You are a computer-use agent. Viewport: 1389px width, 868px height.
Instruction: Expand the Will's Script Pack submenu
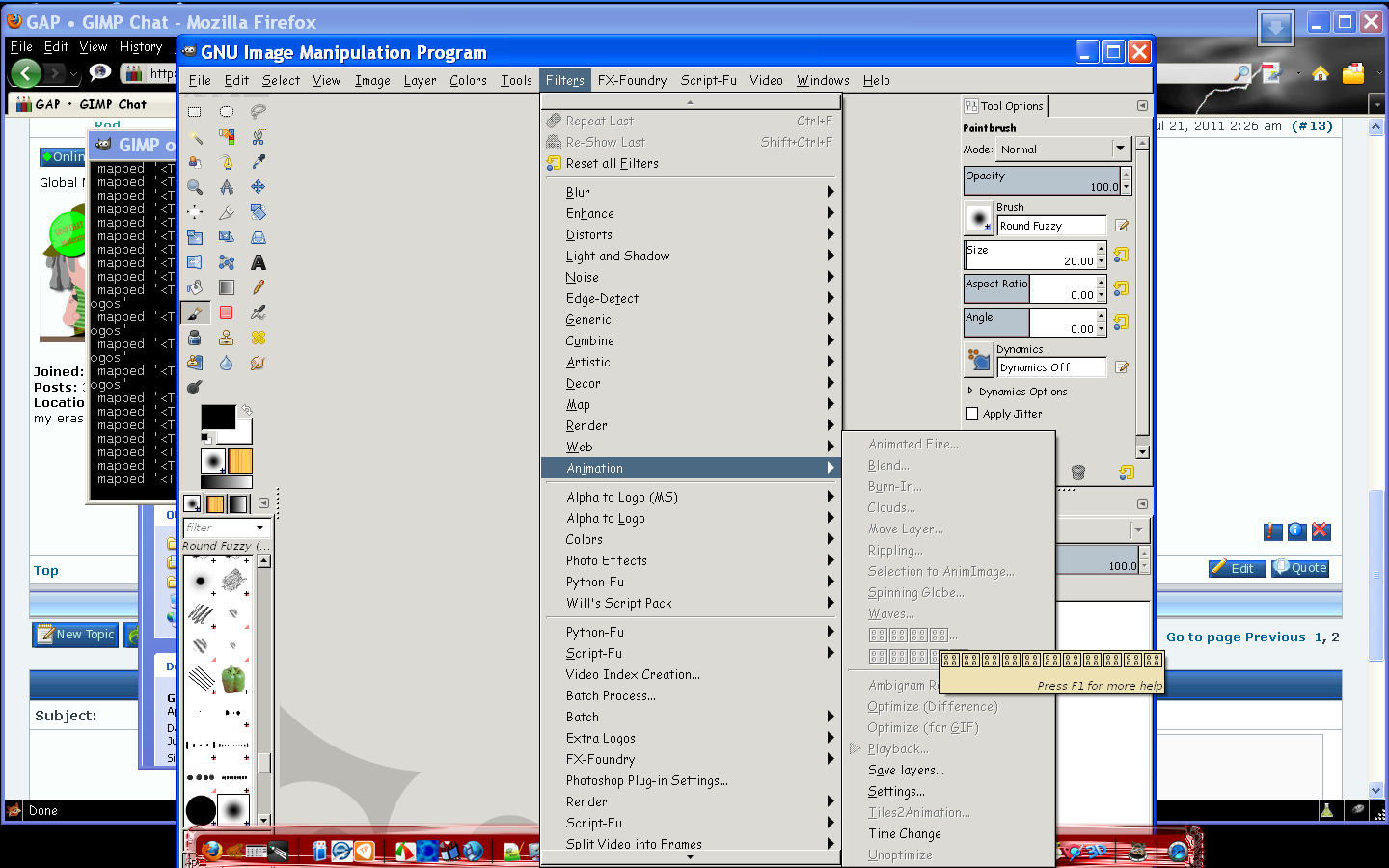pyautogui.click(x=689, y=603)
